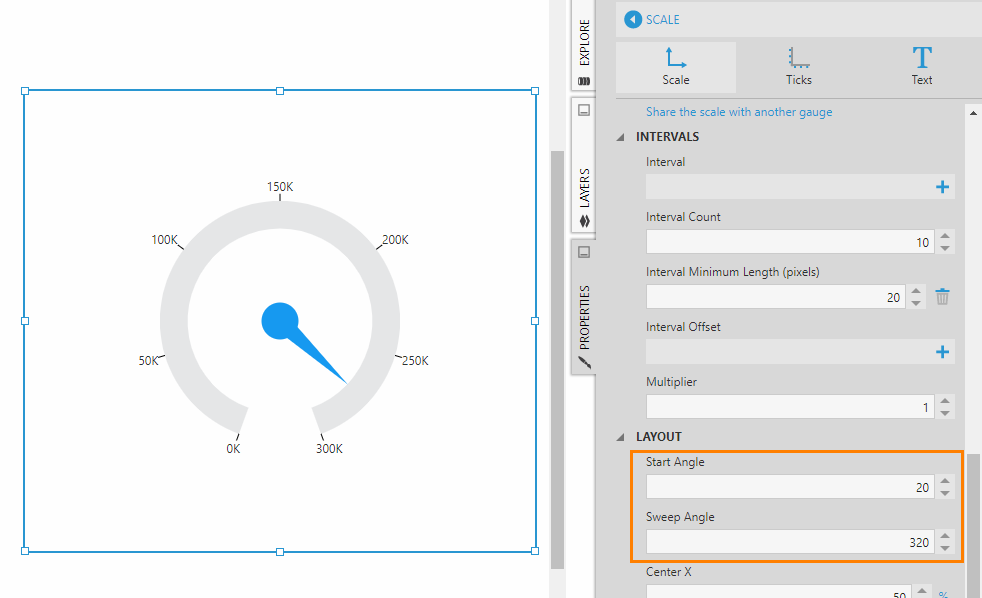Select the Scale tab icon
The height and width of the screenshot is (598, 982).
(x=675, y=58)
